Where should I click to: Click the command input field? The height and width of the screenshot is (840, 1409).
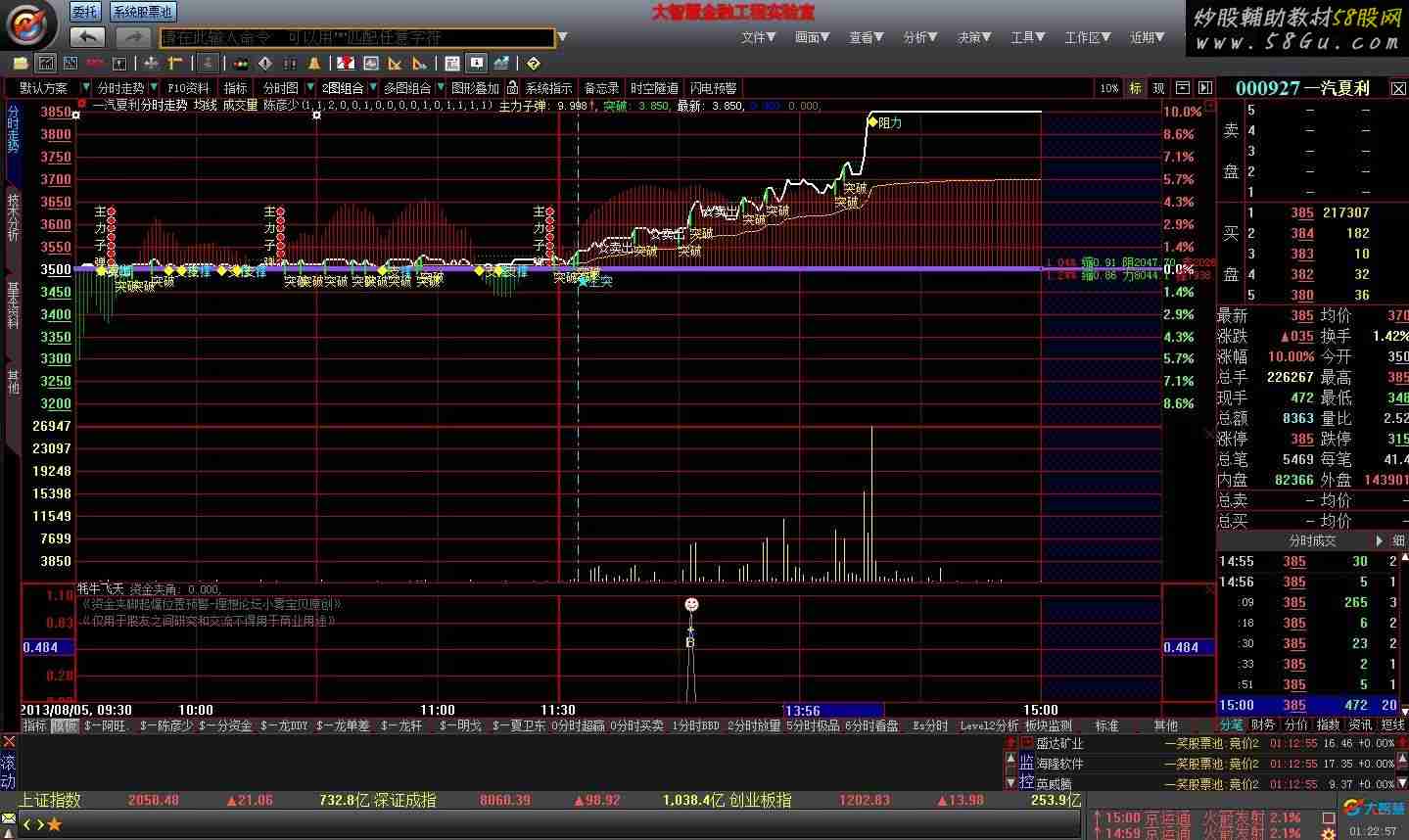[x=357, y=38]
